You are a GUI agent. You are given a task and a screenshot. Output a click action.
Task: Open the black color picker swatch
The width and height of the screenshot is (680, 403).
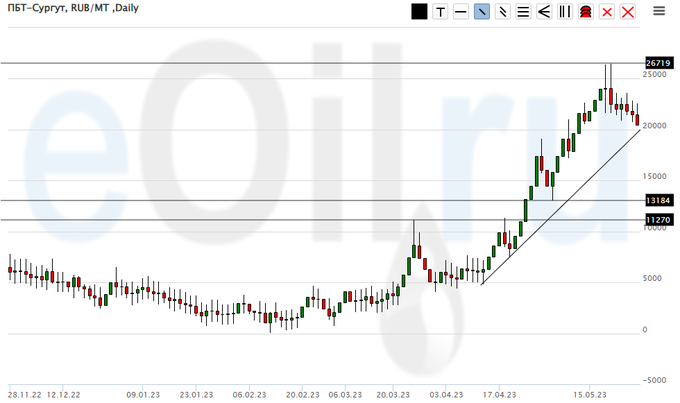[418, 12]
